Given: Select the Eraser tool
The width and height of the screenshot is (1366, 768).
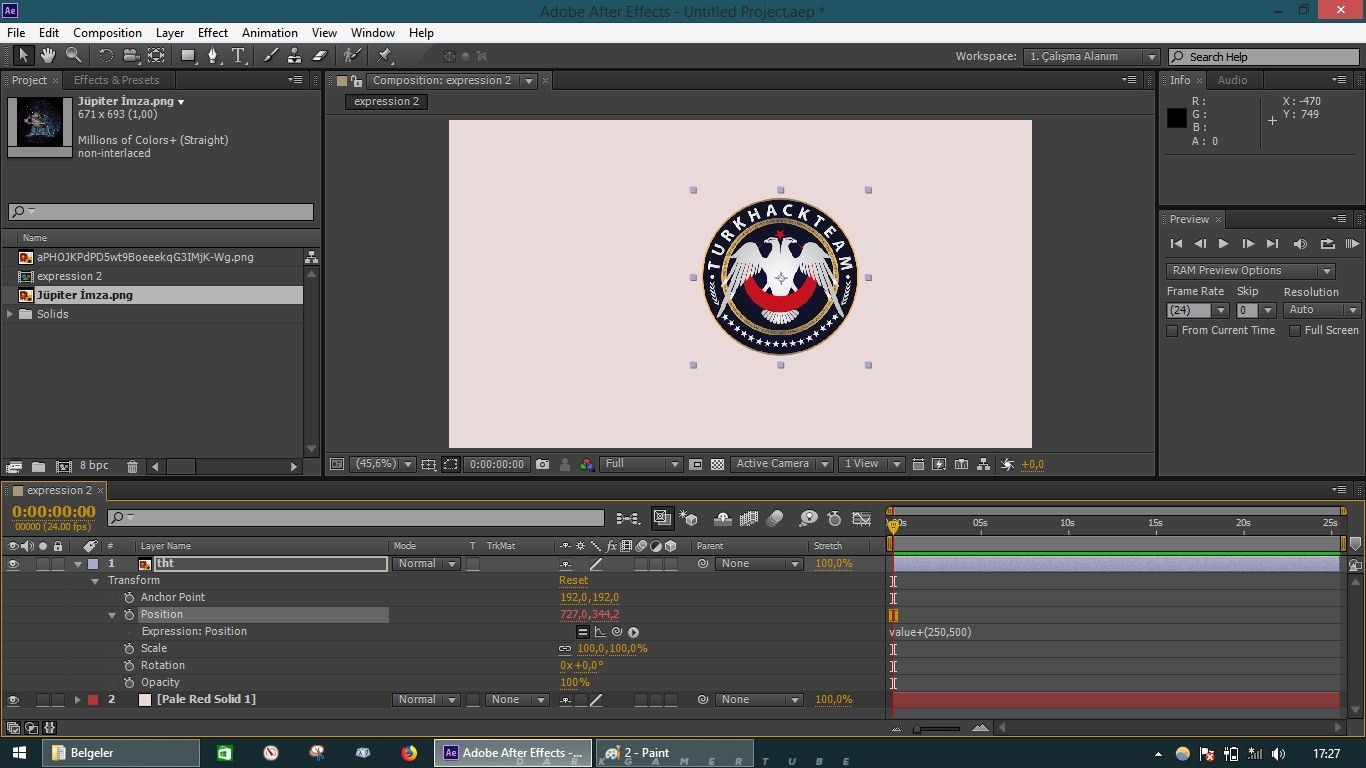Looking at the screenshot, I should pyautogui.click(x=319, y=56).
